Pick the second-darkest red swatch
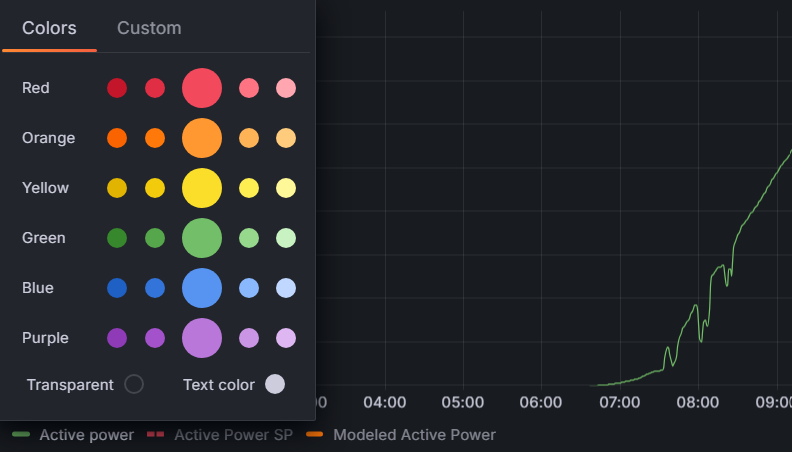The height and width of the screenshot is (452, 792). (x=155, y=88)
